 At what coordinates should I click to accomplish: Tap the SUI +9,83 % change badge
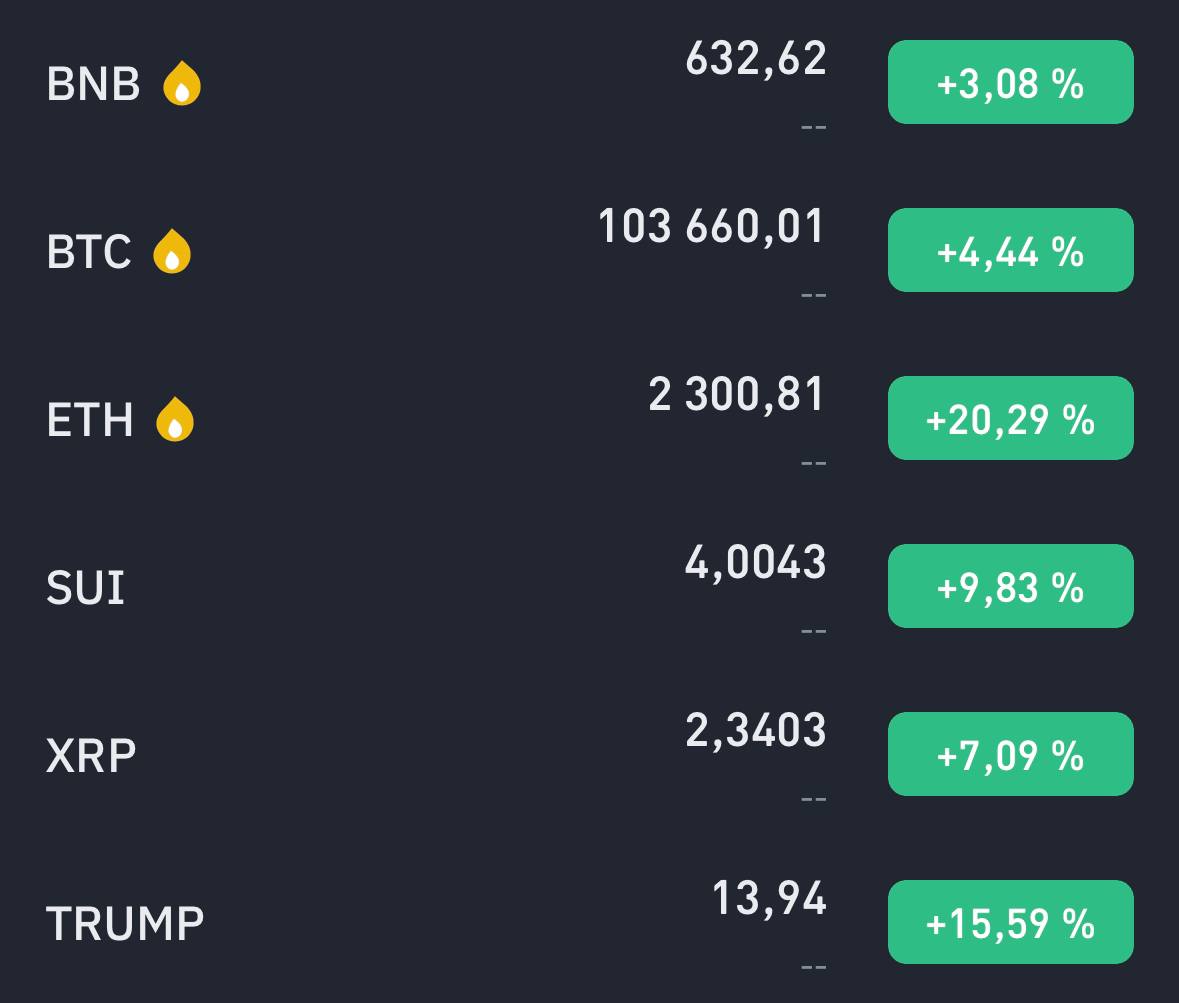1011,586
